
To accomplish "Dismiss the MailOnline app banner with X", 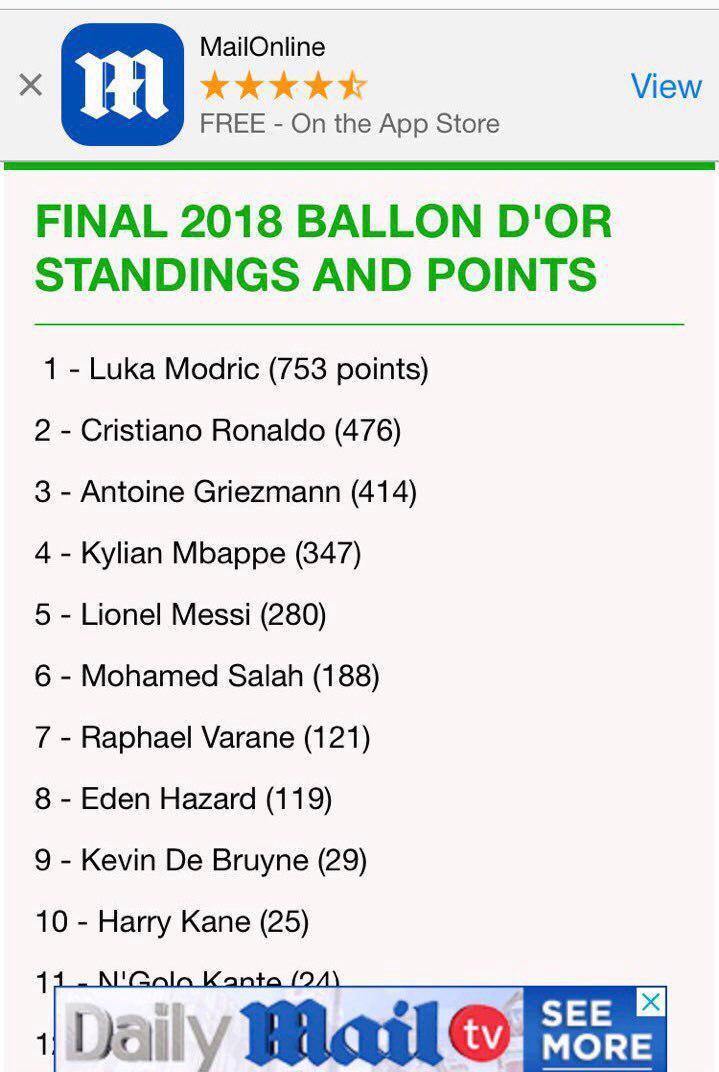I will coord(31,85).
